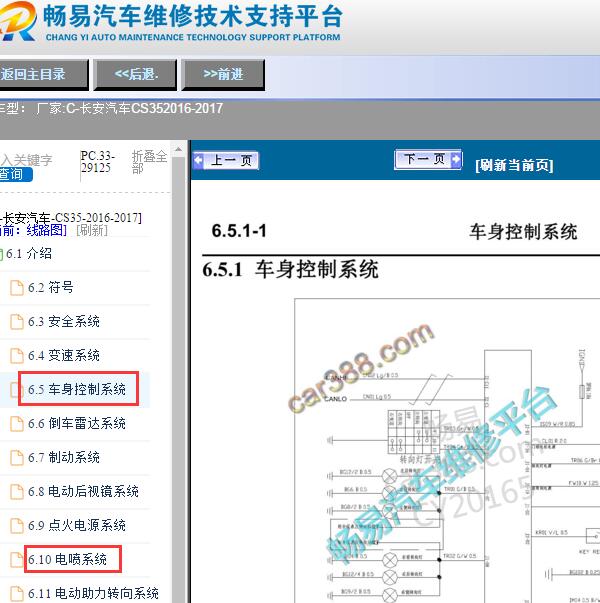Screen dimensions: 600x603
Task: Click the document icon beside 6.3 安全系统
Action: pos(17,322)
